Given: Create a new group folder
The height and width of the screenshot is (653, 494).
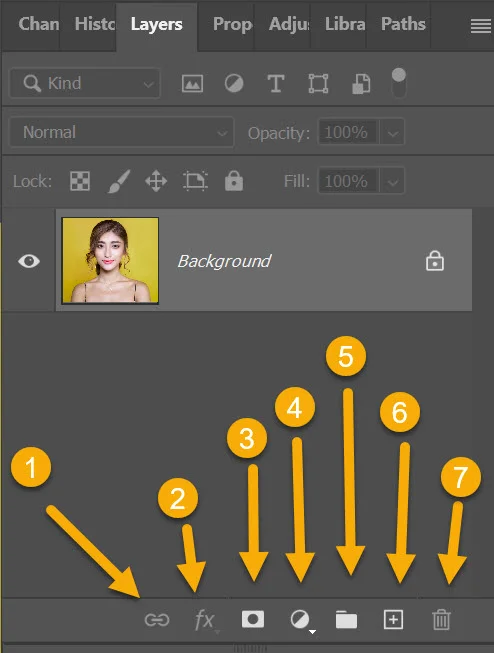Looking at the screenshot, I should [x=346, y=620].
